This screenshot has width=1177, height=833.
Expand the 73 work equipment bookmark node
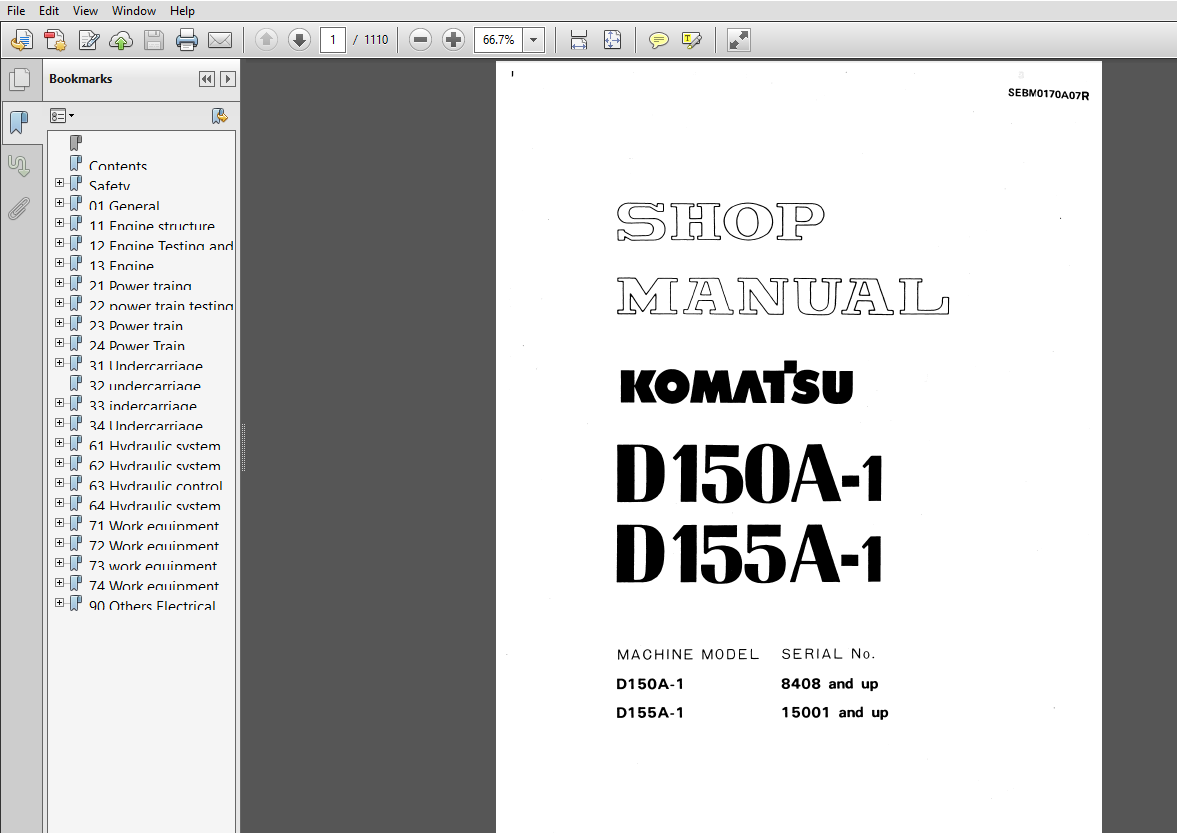click(x=59, y=563)
